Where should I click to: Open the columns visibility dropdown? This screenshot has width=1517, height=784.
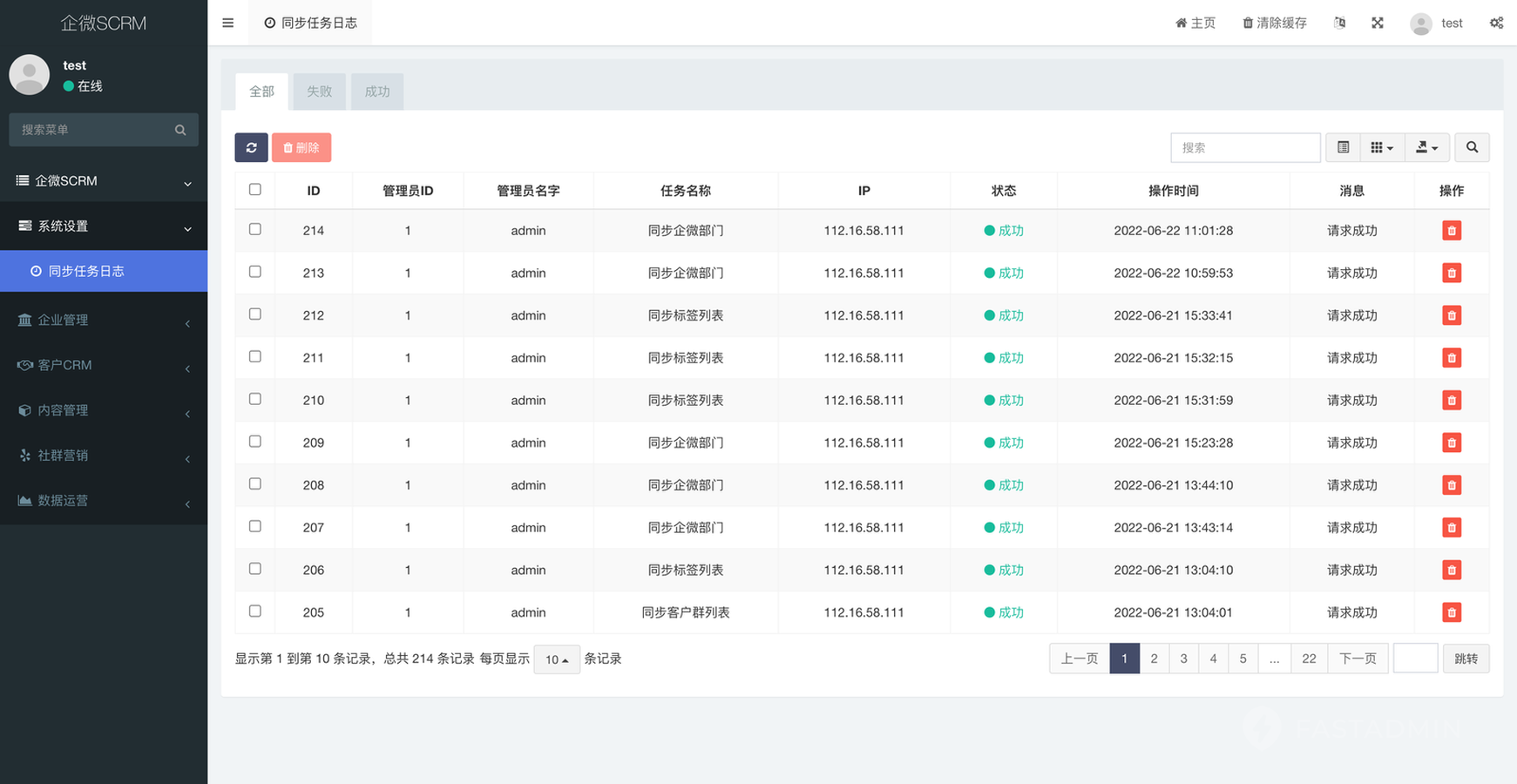click(1381, 147)
